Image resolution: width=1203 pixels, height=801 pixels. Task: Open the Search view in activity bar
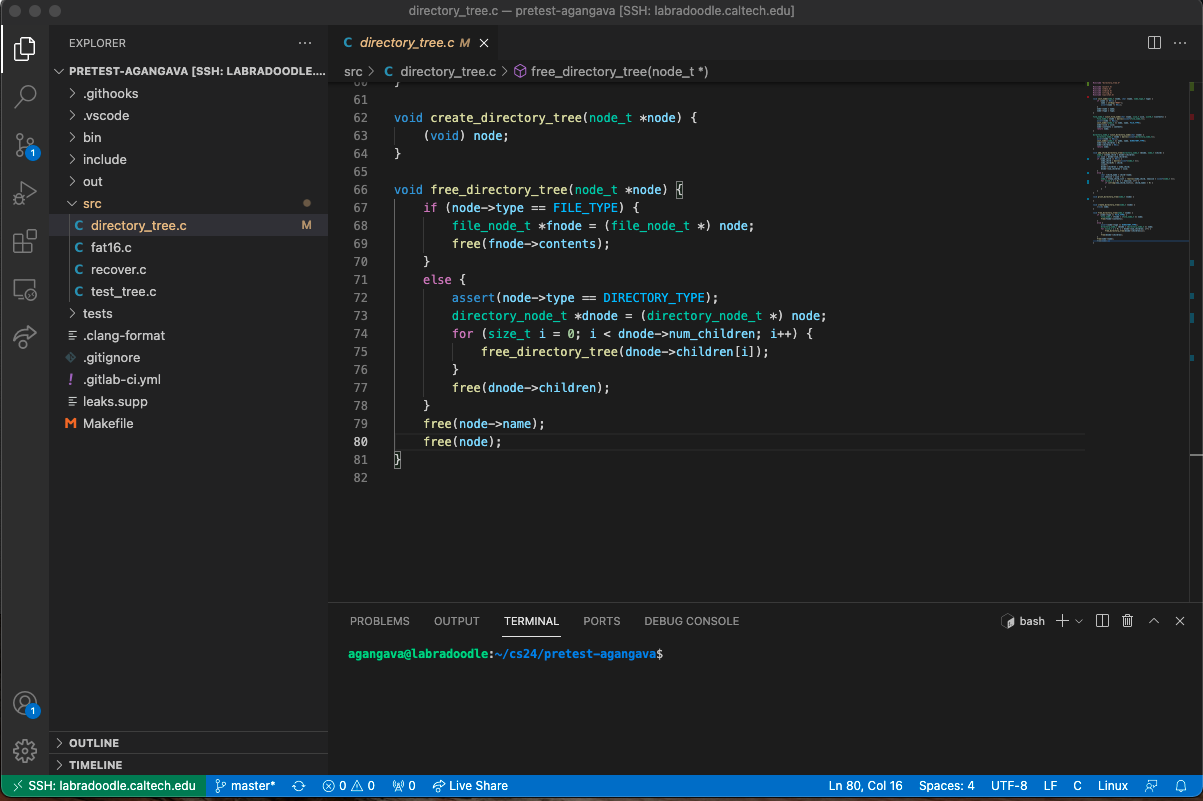[x=25, y=96]
